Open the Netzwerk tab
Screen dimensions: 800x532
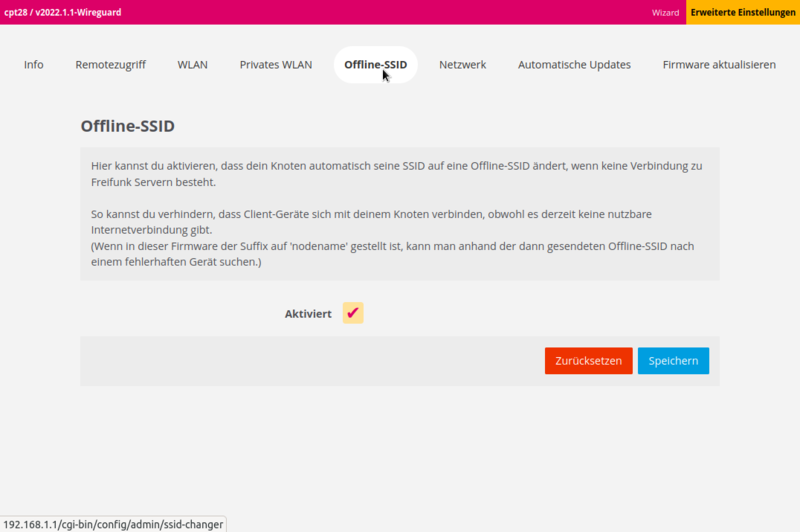click(462, 64)
